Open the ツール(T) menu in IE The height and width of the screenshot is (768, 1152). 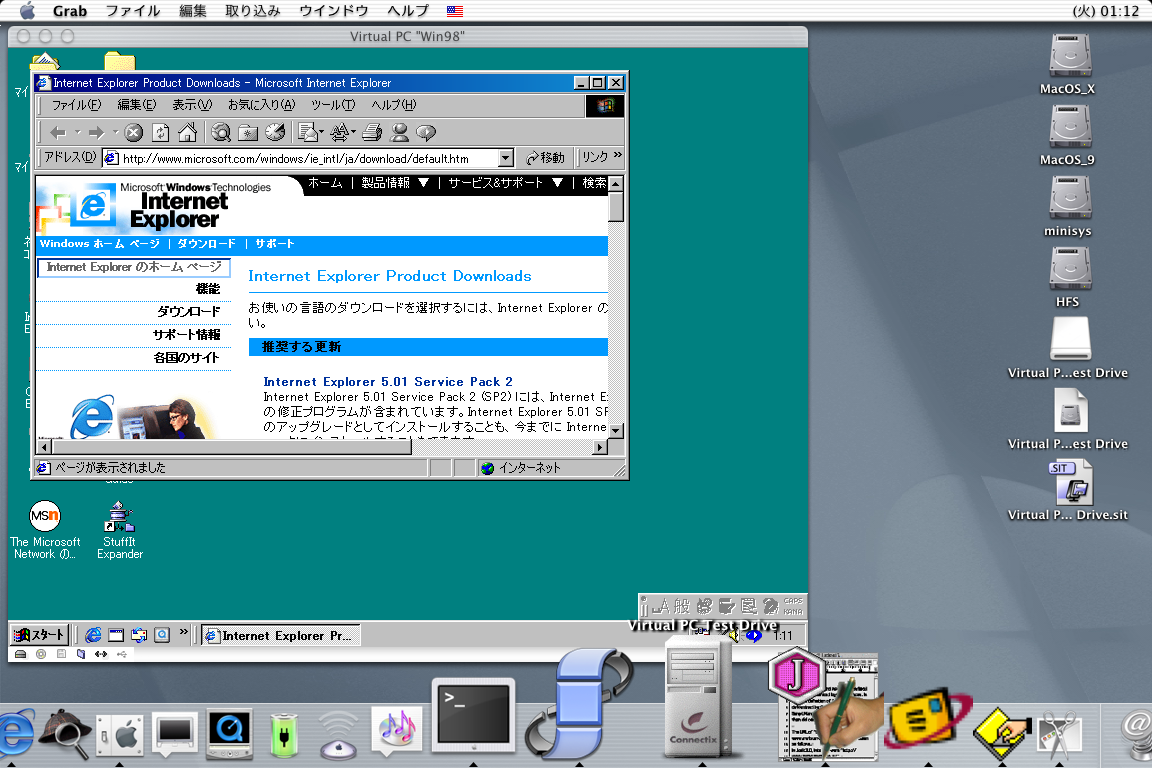coord(332,105)
